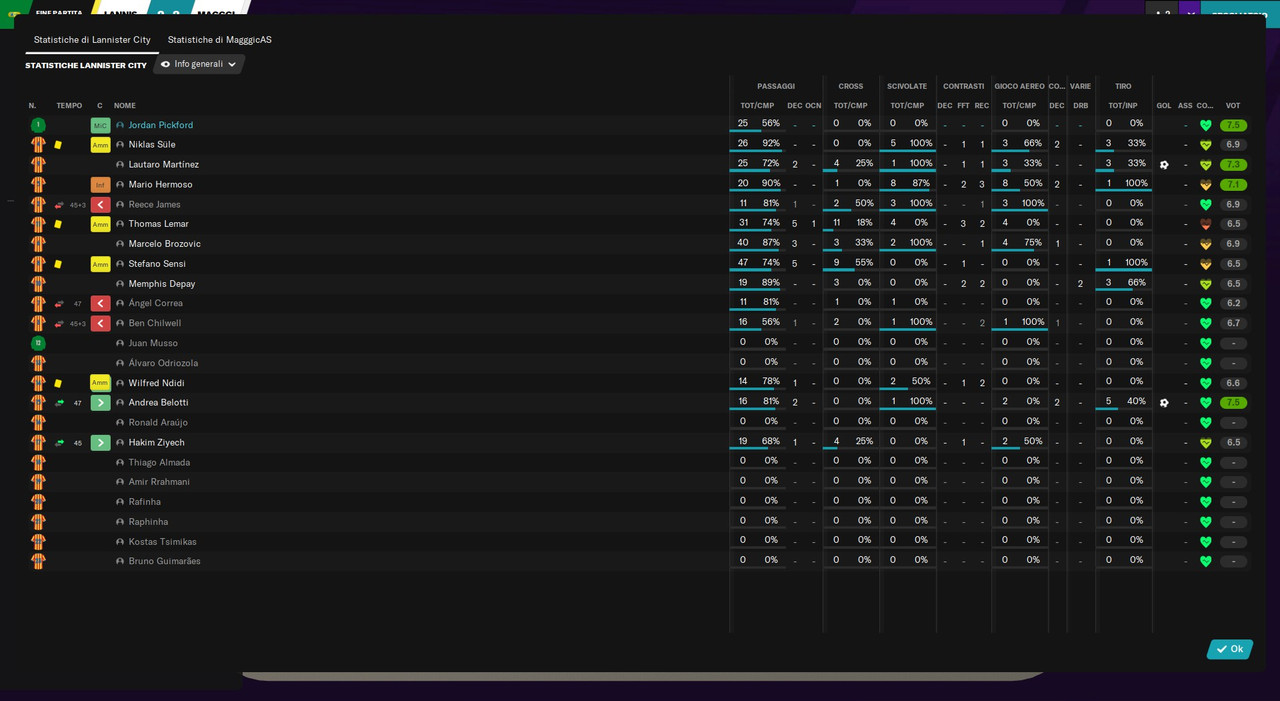
Task: Click Reece James' substitution swap arrows icon
Action: click(x=59, y=205)
